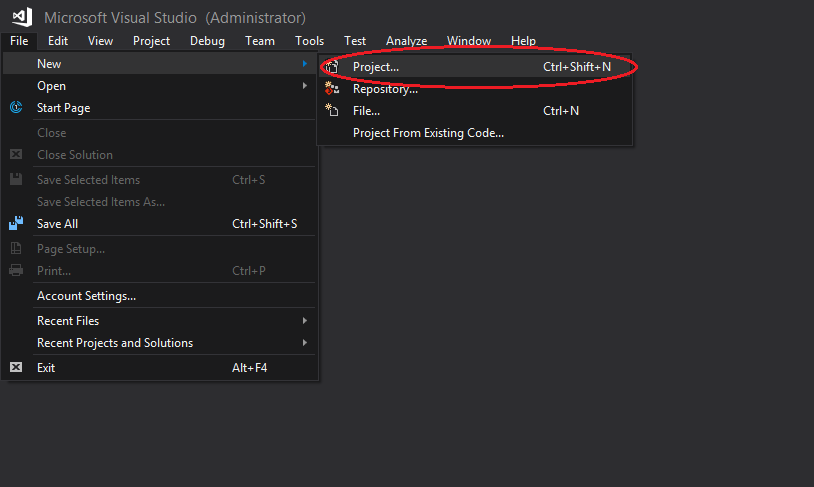Click the Visual Studio logo icon
Screen dimensions: 814x487
click(22, 17)
